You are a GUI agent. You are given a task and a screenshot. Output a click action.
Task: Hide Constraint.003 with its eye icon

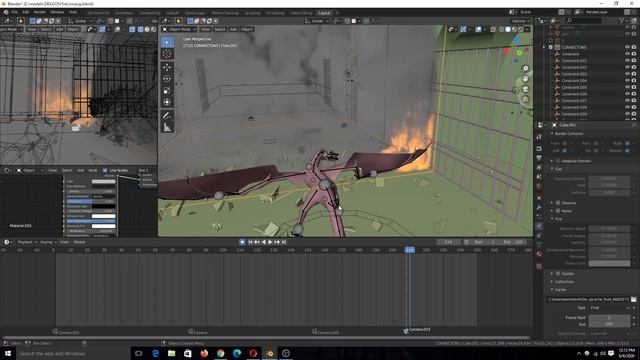point(627,74)
